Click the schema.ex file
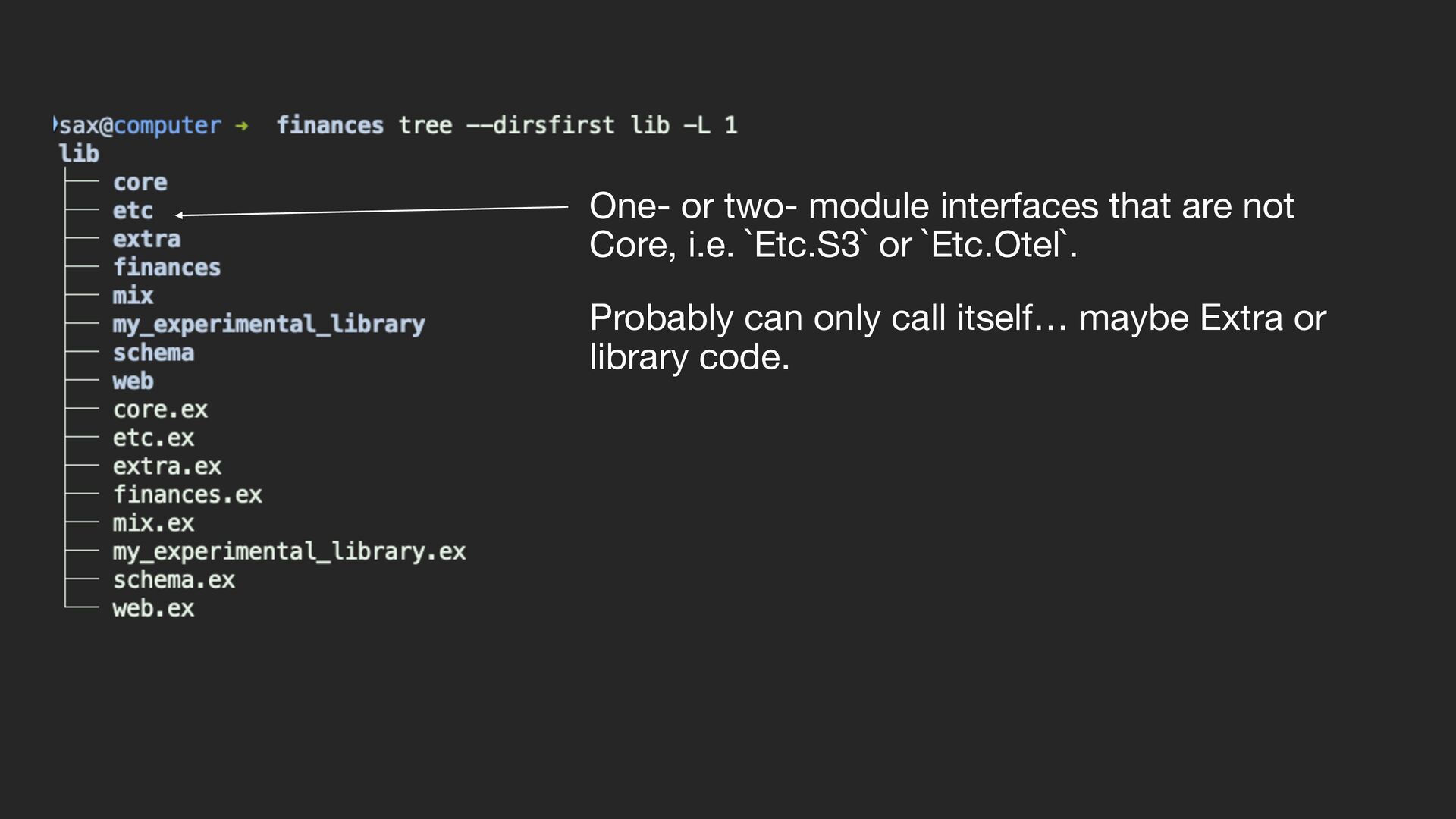The width and height of the screenshot is (1456, 819). tap(174, 580)
